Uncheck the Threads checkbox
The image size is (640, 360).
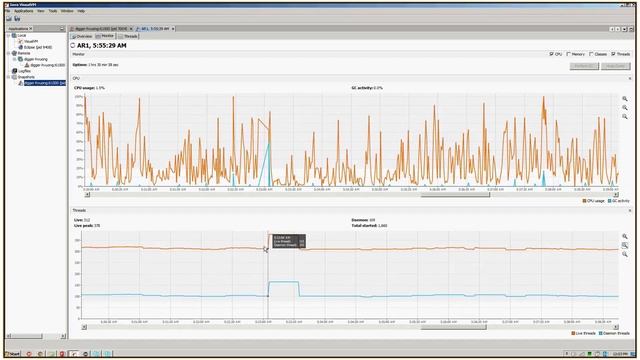coord(613,54)
